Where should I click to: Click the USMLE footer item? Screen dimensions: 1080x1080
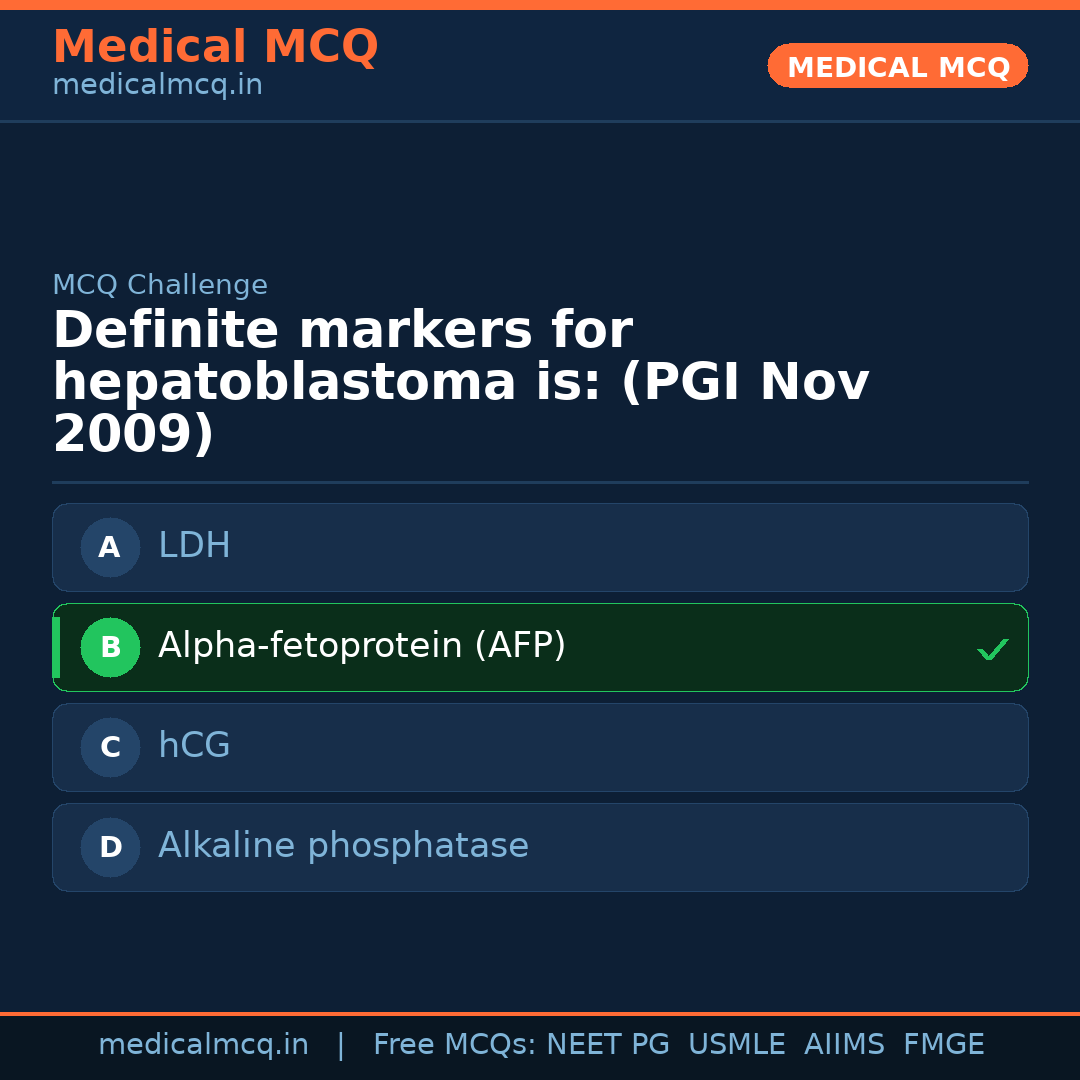click(x=736, y=1045)
